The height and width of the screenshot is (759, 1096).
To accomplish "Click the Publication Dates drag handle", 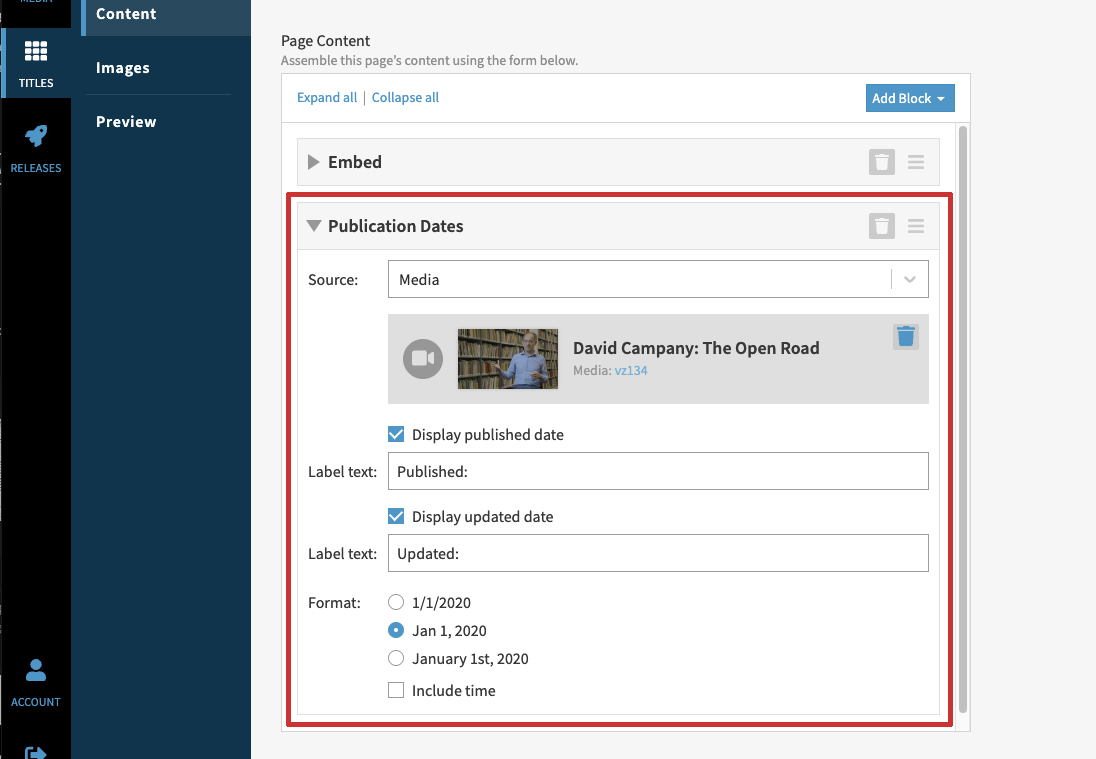I will (x=916, y=226).
